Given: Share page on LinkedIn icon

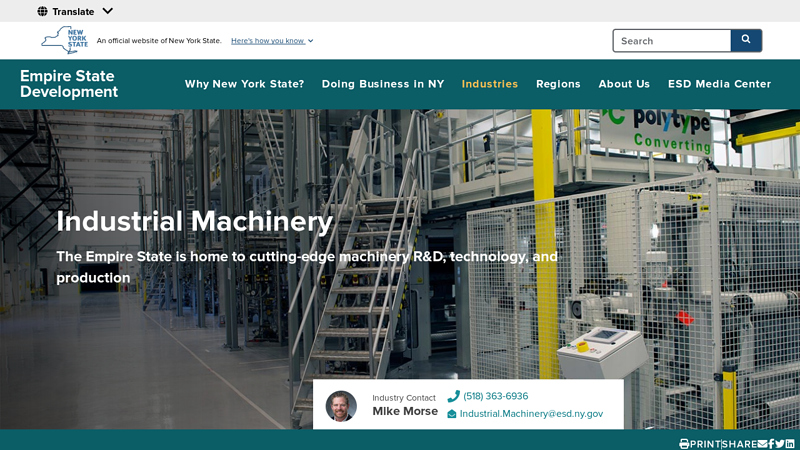Looking at the screenshot, I should click(x=790, y=444).
